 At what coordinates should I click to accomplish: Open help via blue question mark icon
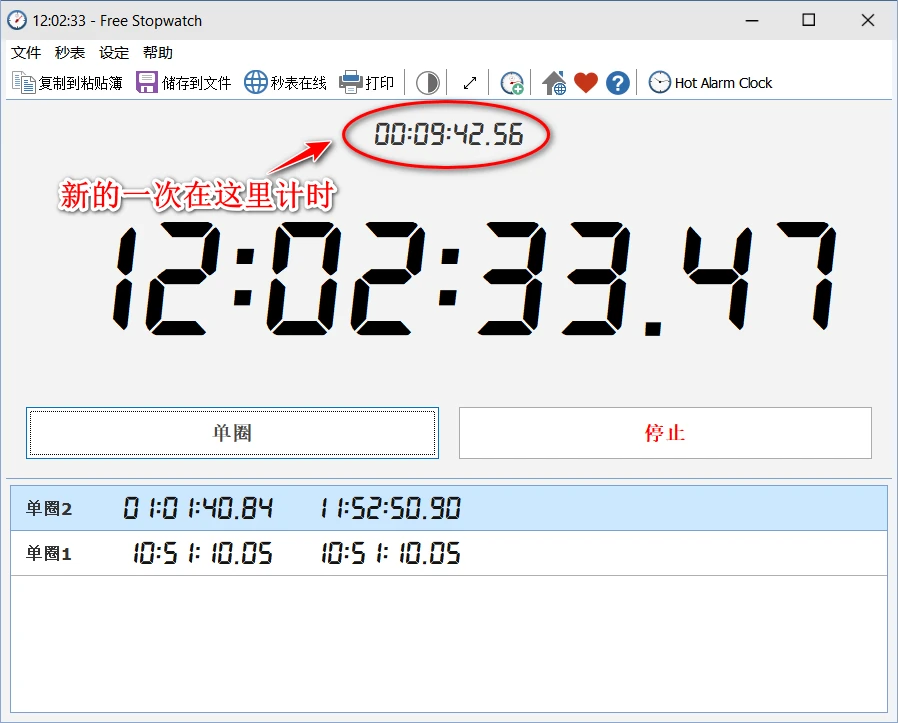[618, 83]
